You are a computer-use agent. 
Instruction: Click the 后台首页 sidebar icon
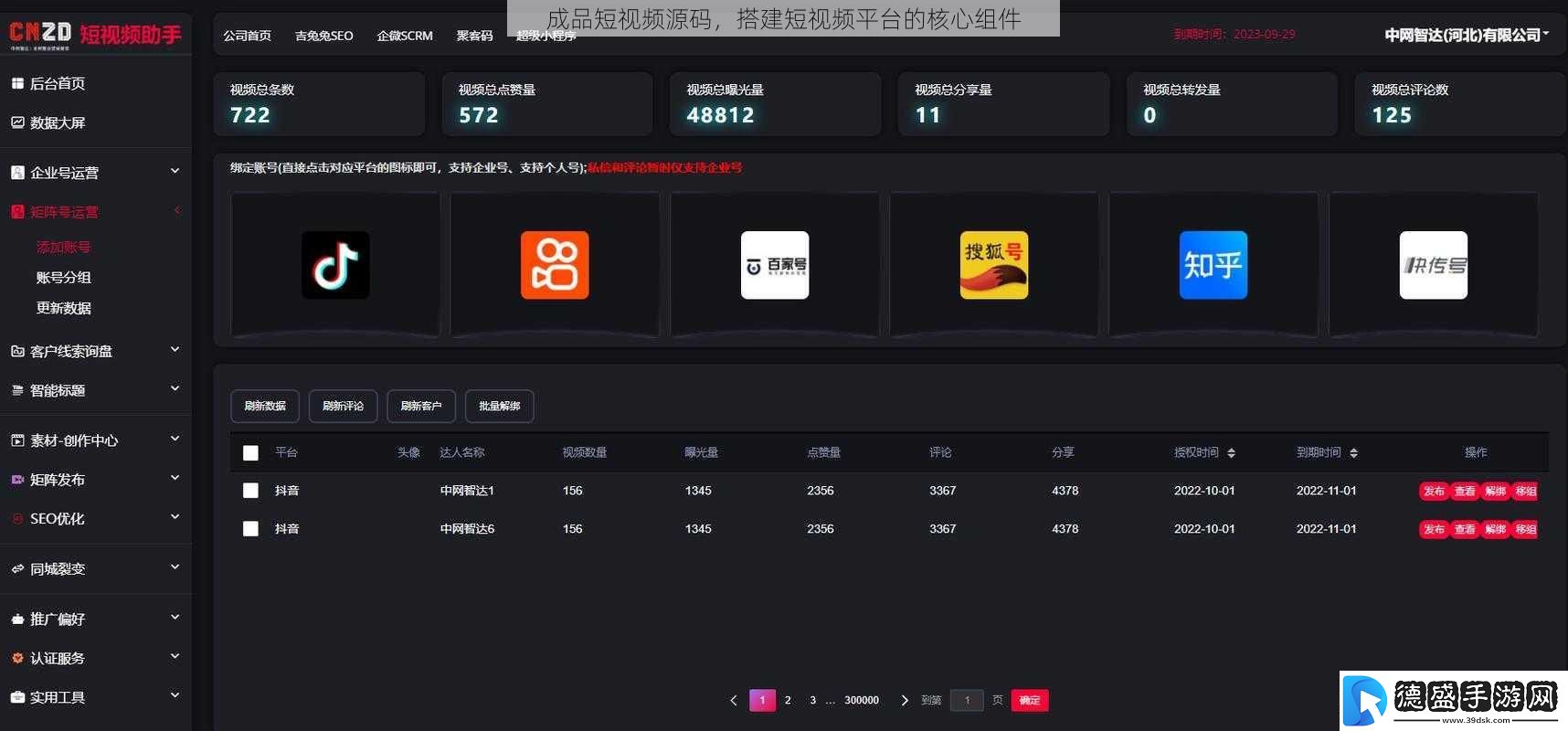click(x=17, y=83)
